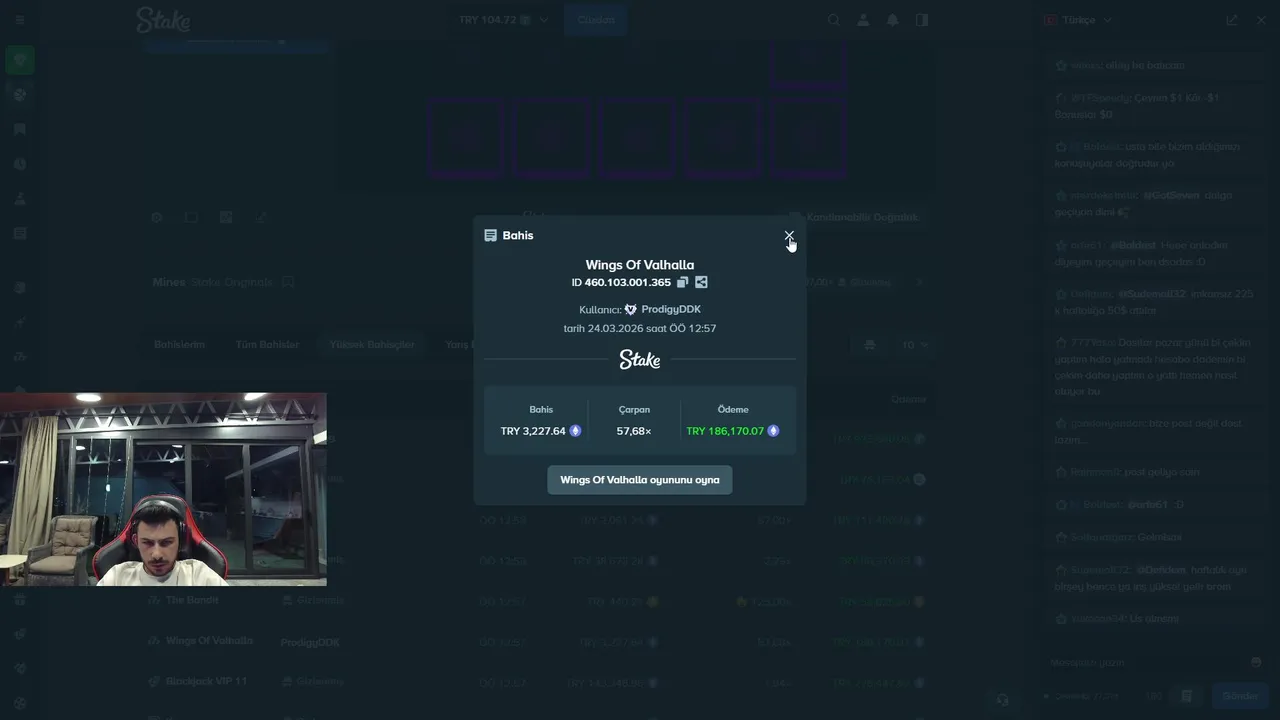Open ProdigyDDK user profile link
This screenshot has width=1280, height=720.
[x=670, y=310]
